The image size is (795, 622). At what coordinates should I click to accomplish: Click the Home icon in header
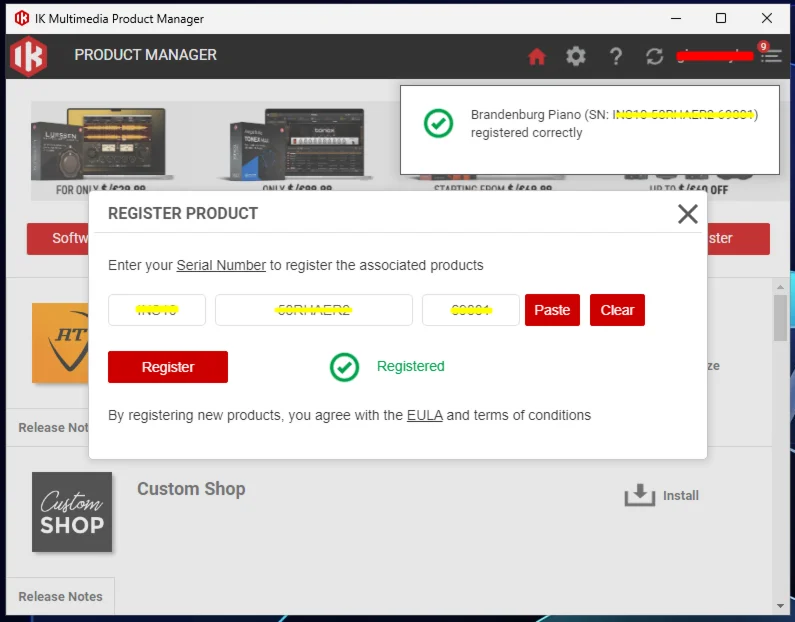[x=537, y=56]
